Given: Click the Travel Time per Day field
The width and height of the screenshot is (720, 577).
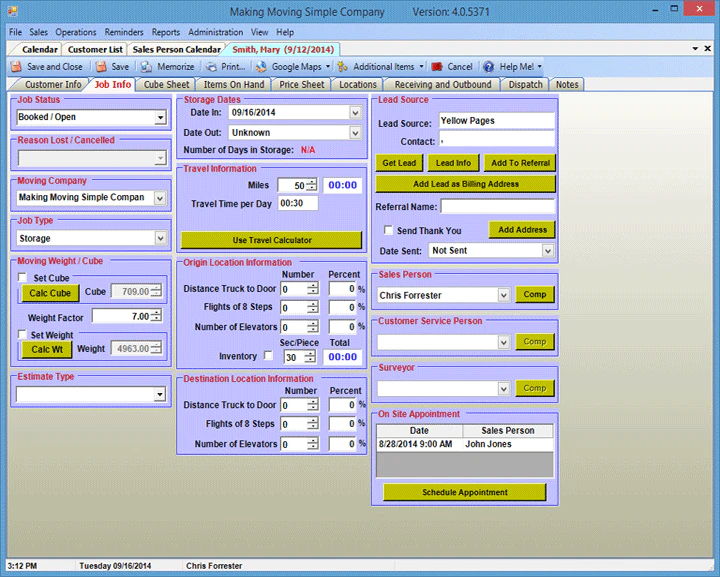Looking at the screenshot, I should [298, 203].
